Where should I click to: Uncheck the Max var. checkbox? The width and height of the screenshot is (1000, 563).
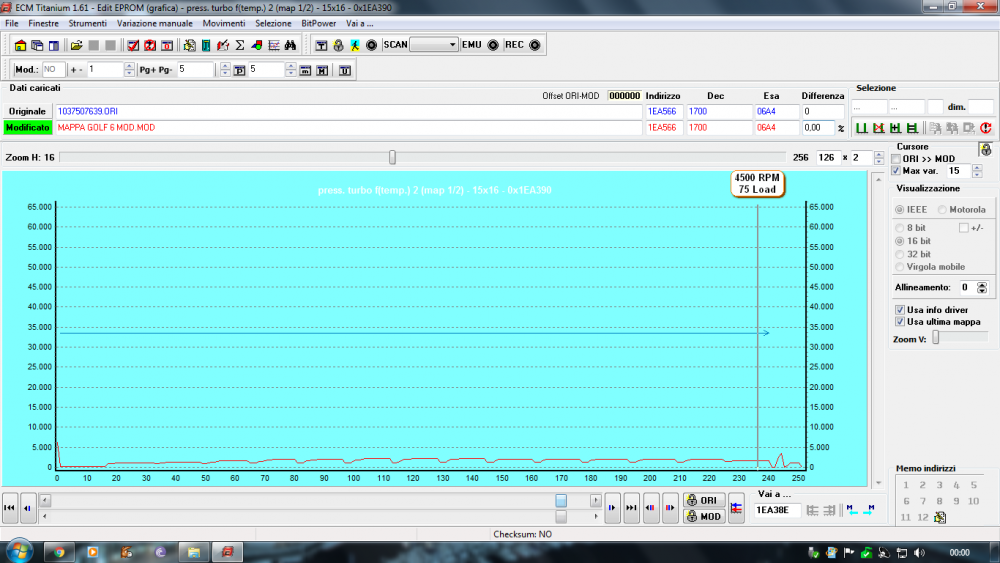click(896, 171)
